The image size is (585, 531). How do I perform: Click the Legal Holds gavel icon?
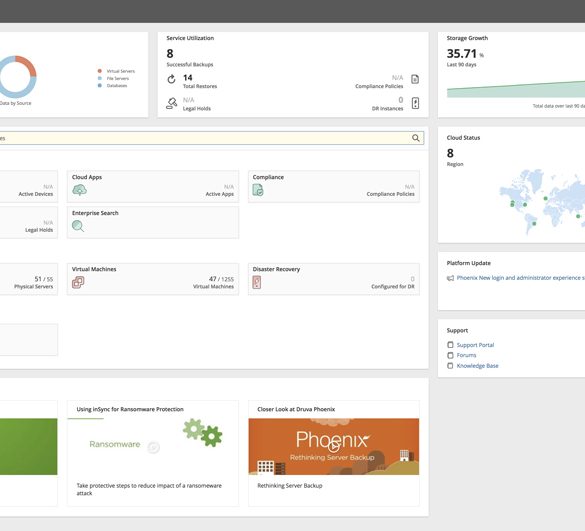click(172, 103)
